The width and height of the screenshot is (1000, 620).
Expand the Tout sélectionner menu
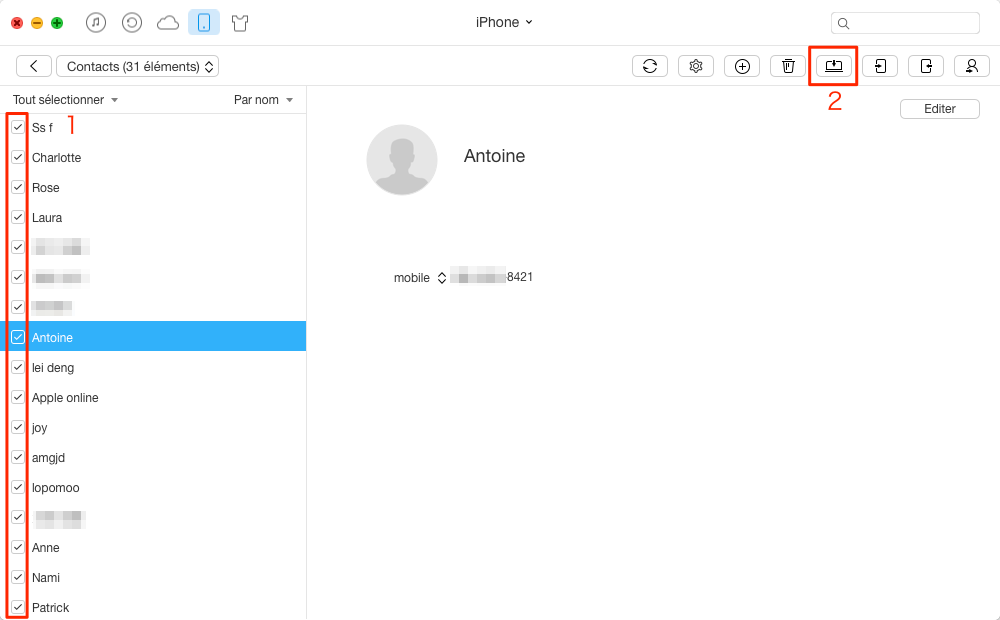tap(66, 100)
